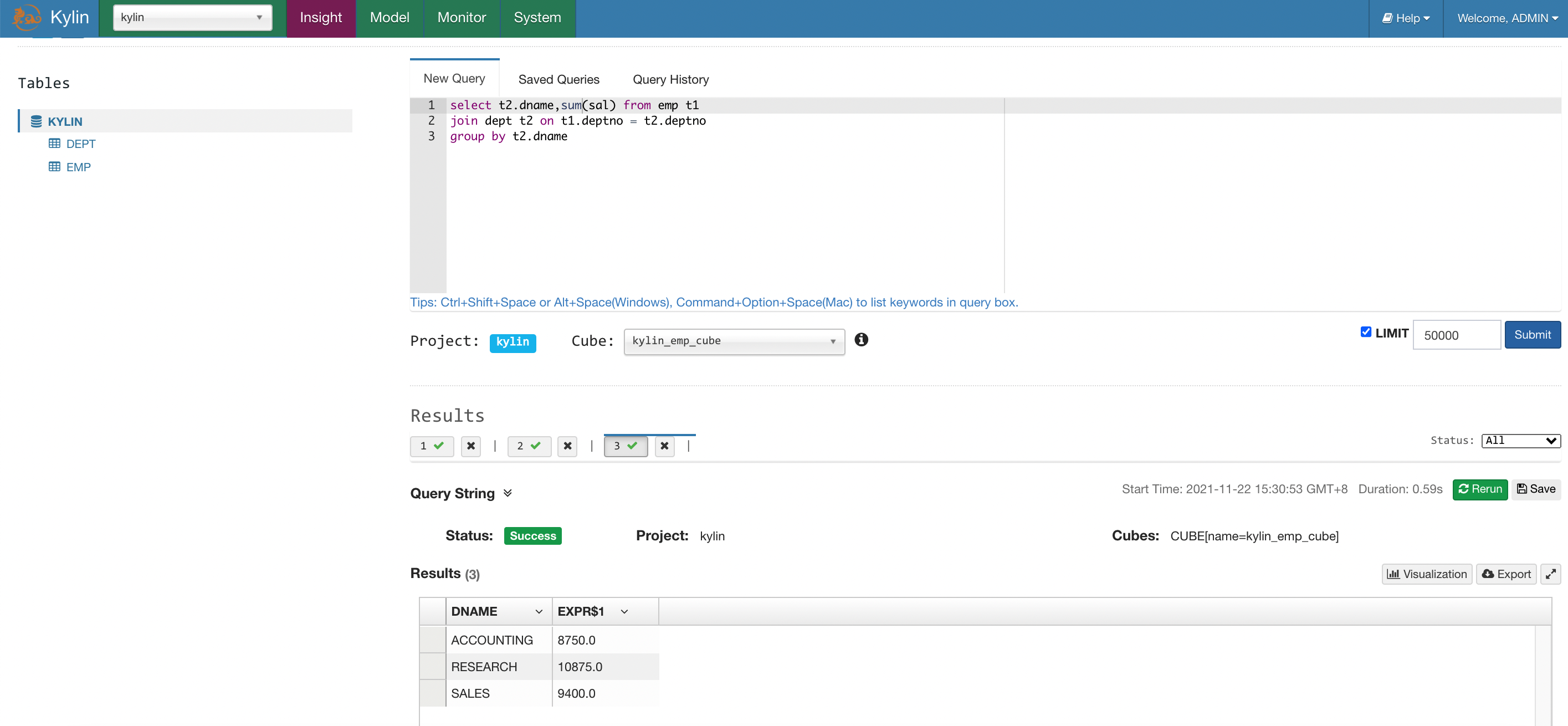Go to the System tab
This screenshot has width=1568, height=726.
[537, 18]
